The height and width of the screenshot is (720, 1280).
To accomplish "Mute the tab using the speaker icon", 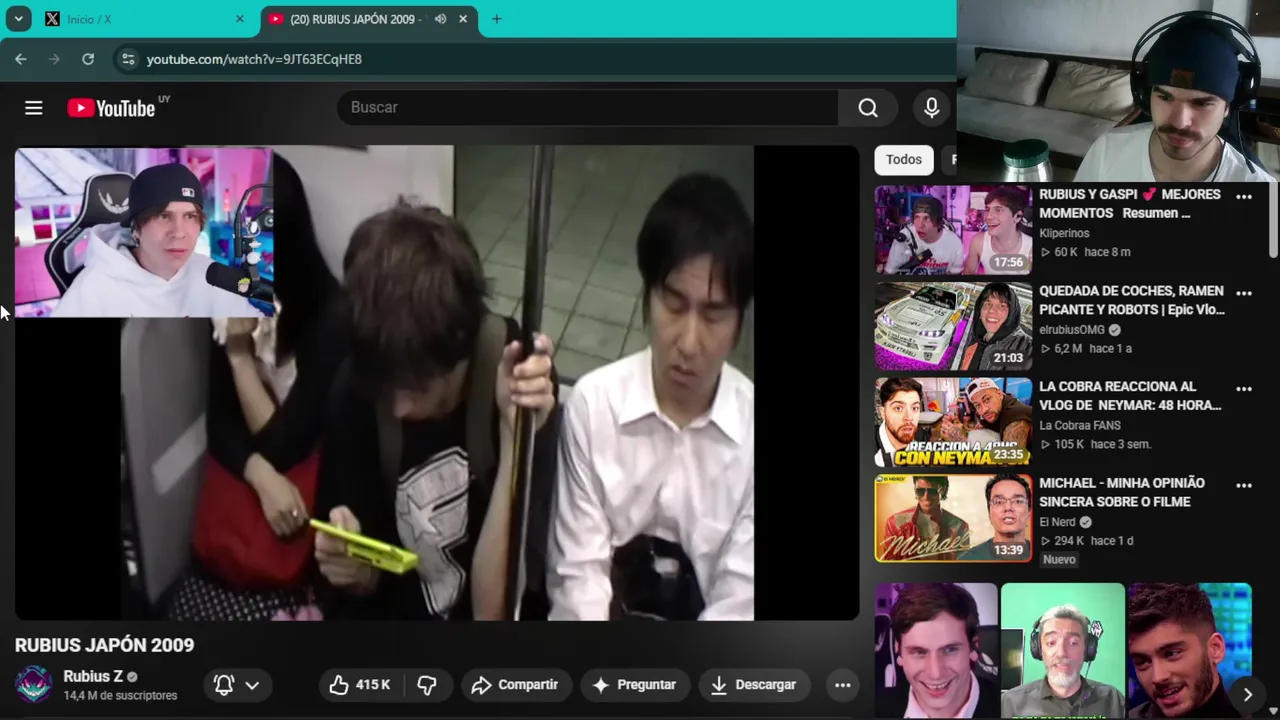I will coord(441,19).
